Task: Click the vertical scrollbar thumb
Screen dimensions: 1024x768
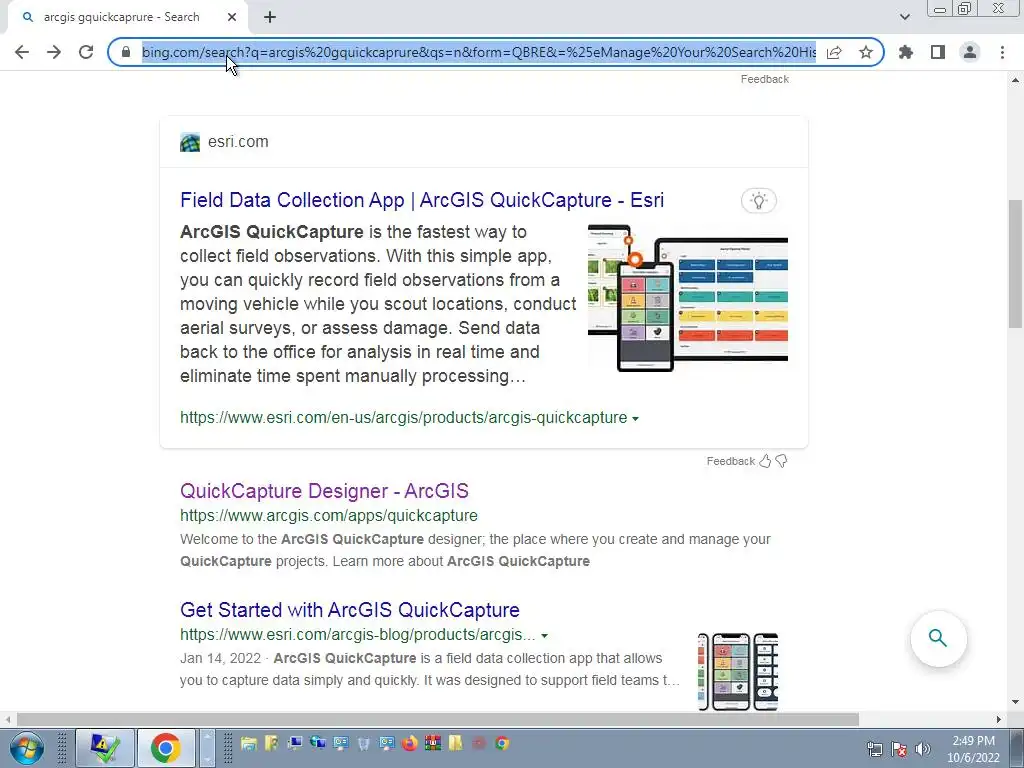Action: [x=1015, y=264]
